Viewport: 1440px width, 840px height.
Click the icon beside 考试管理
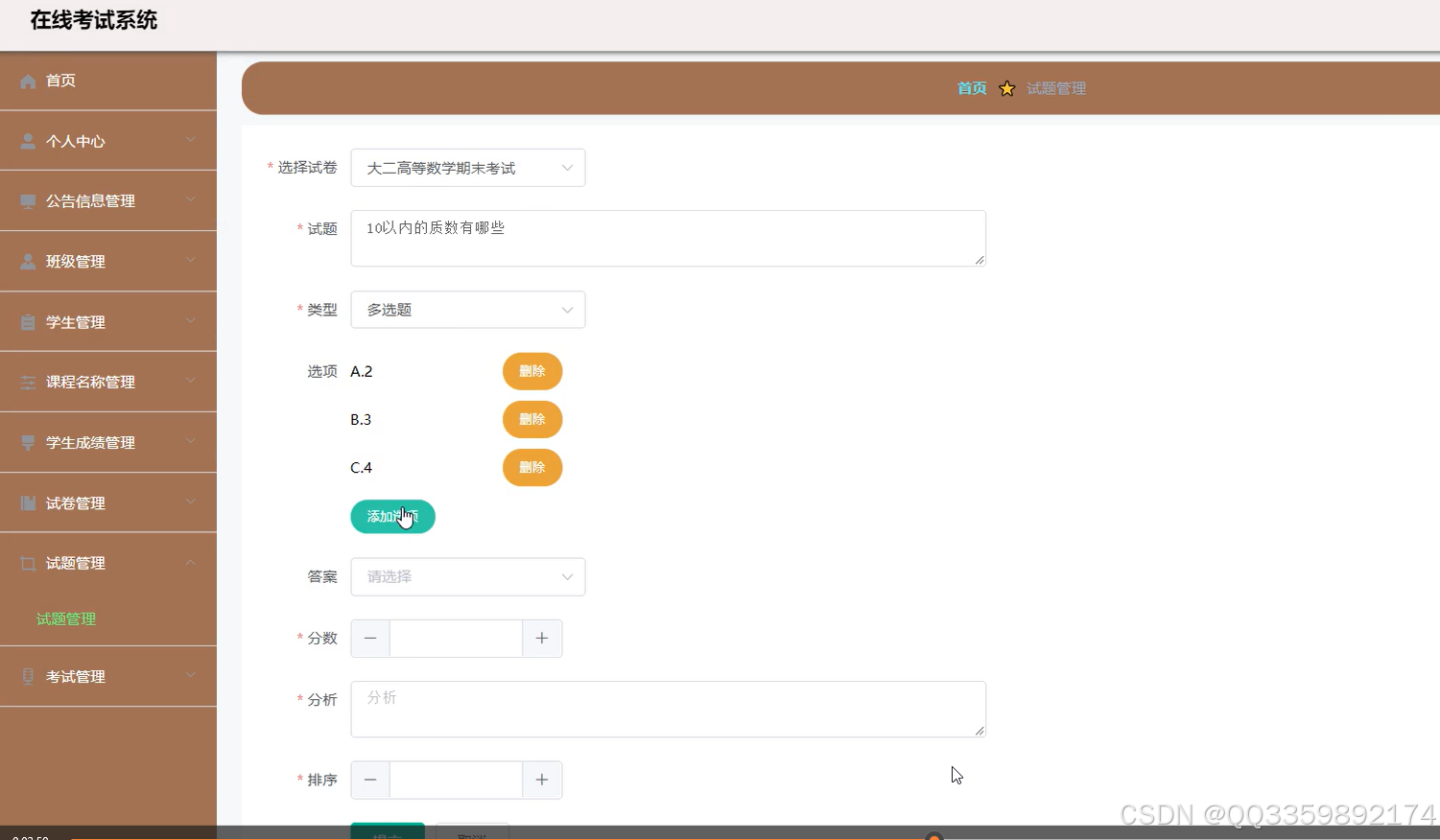[28, 676]
